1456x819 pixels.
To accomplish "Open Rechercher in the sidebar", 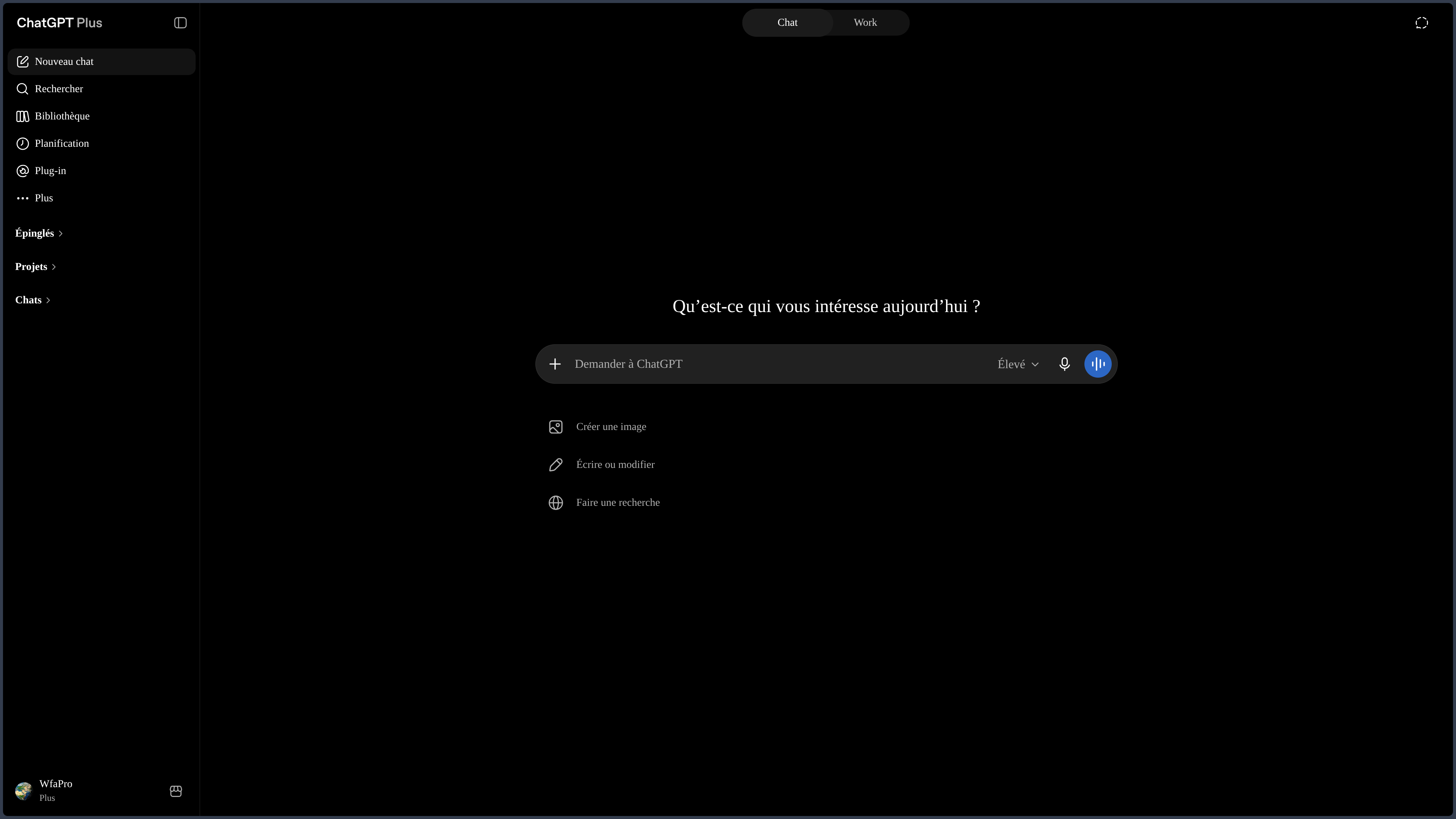I will [102, 89].
